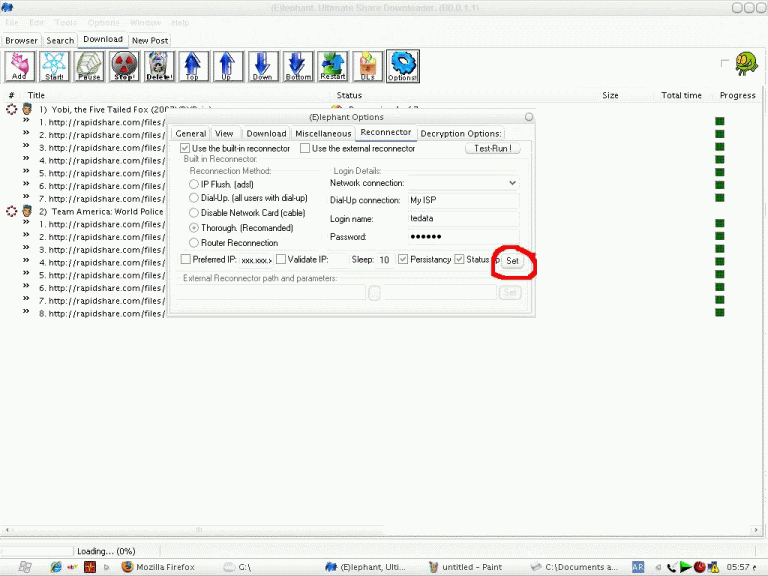Click the Delete toolbar icon
Image resolution: width=768 pixels, height=576 pixels.
point(159,66)
